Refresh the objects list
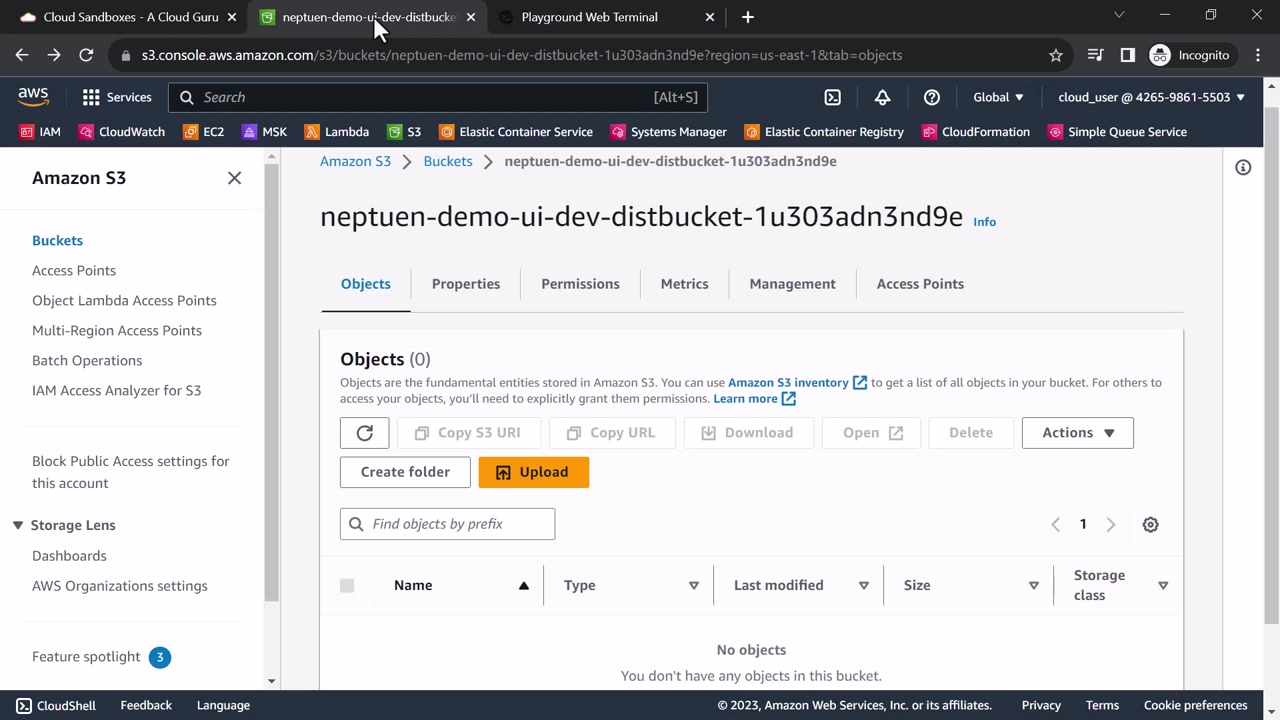 pos(364,433)
